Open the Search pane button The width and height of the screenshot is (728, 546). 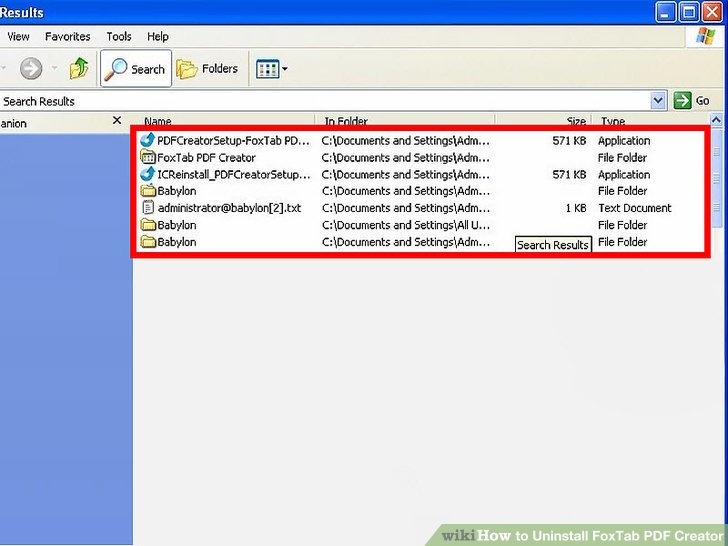point(136,69)
